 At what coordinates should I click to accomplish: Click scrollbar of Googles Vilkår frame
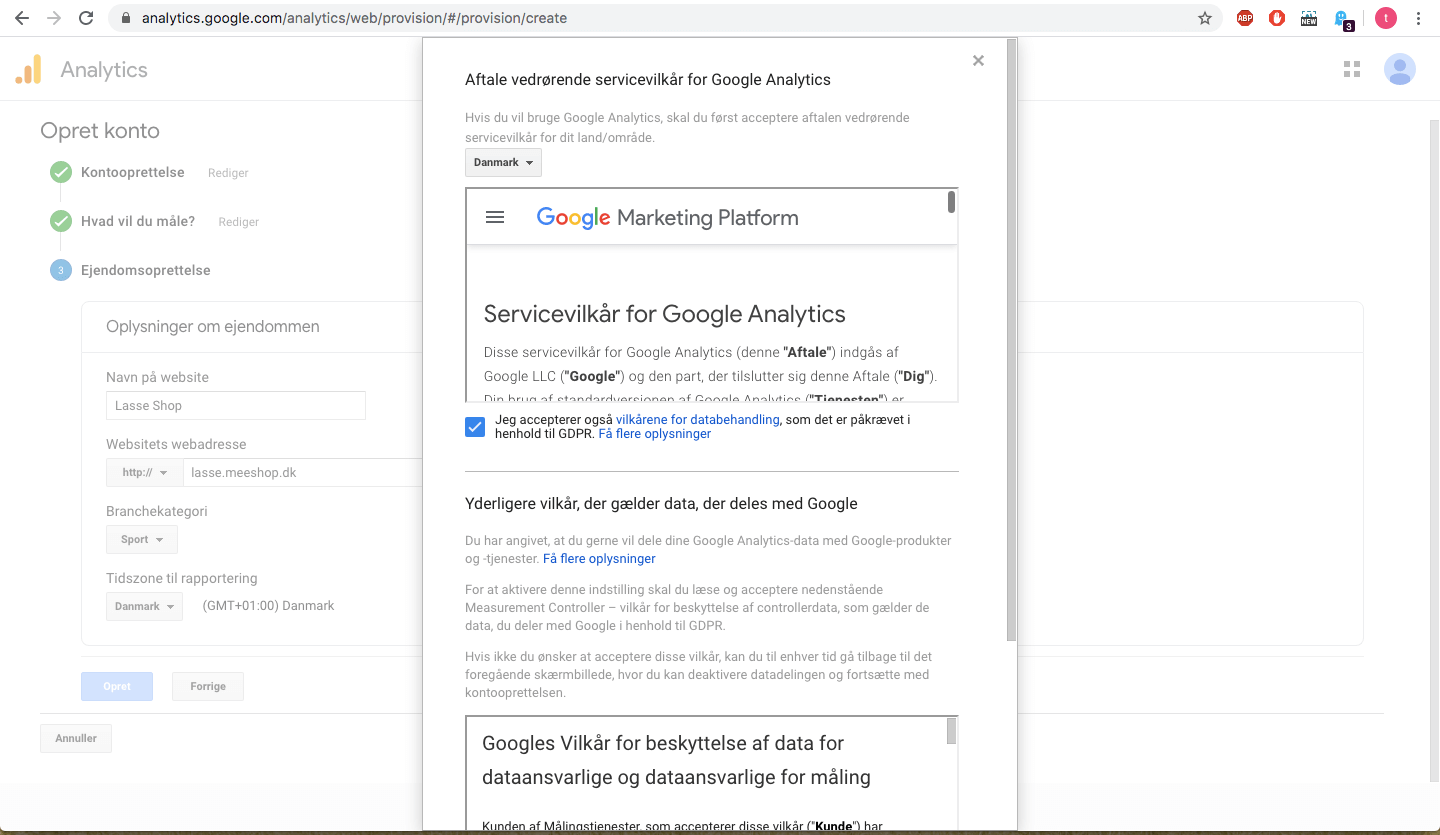click(x=951, y=732)
